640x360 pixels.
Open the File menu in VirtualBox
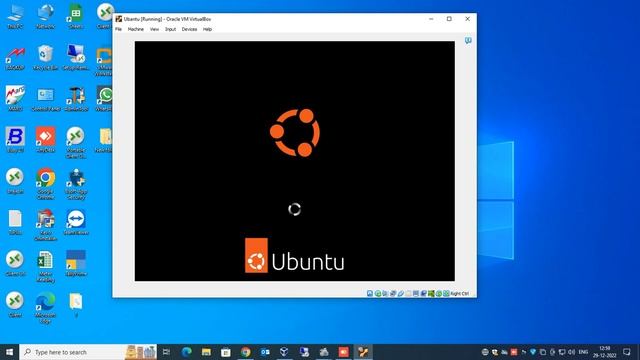point(118,29)
